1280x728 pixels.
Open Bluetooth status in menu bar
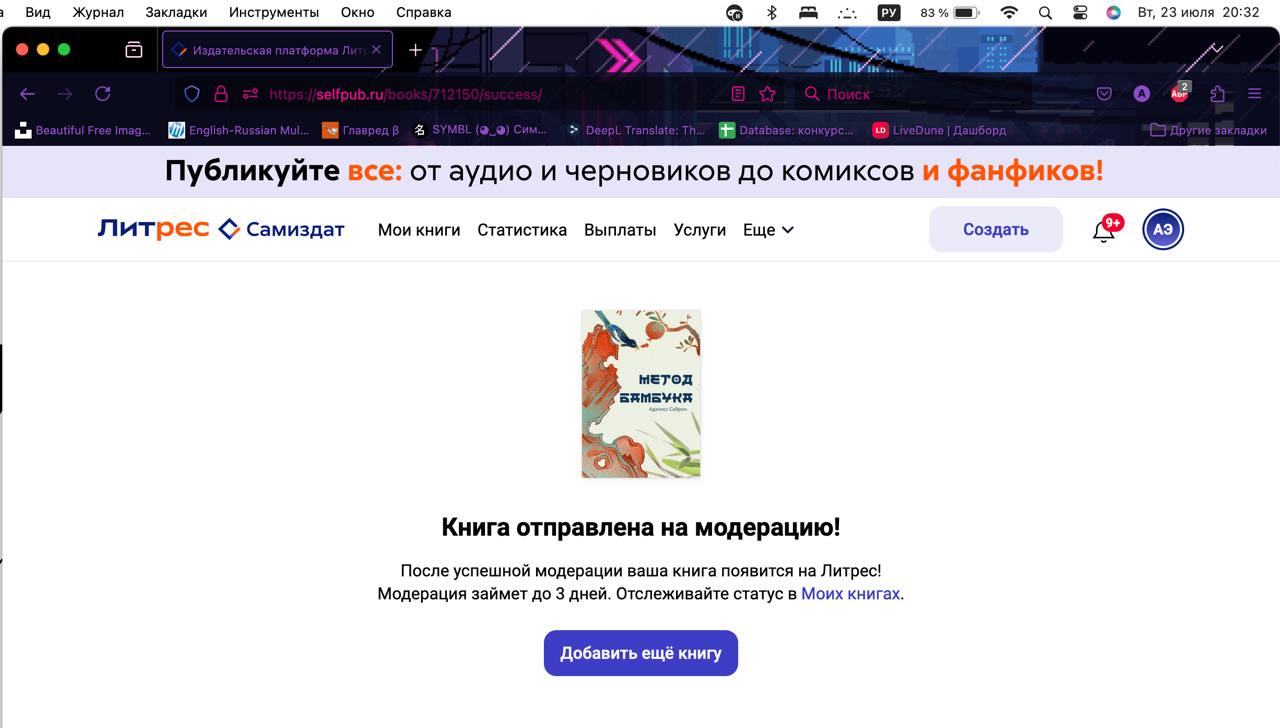coord(771,12)
